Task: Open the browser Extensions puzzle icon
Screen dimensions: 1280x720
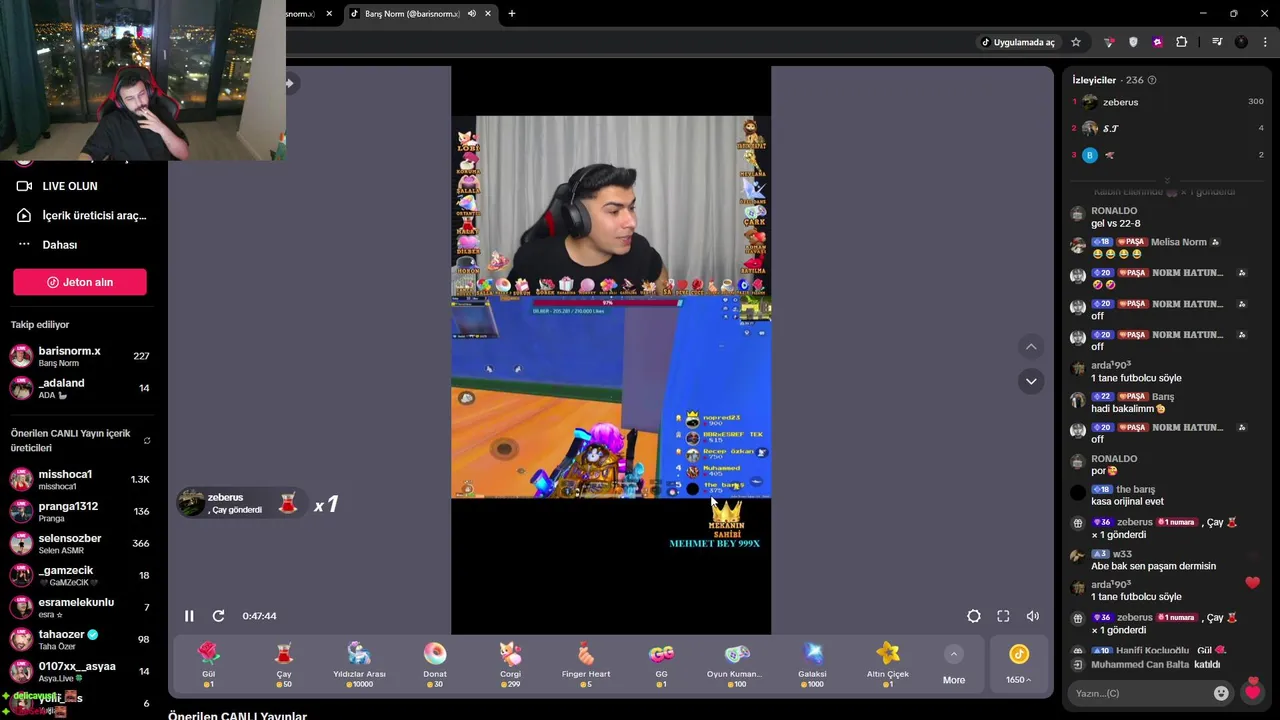Action: (x=1182, y=42)
